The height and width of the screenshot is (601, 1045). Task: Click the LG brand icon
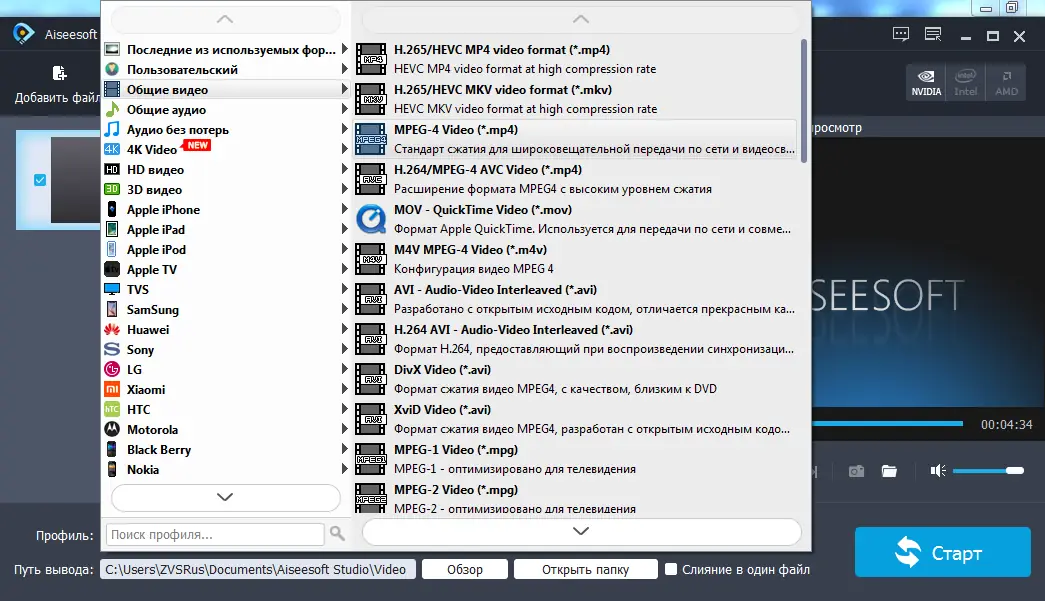pos(112,369)
